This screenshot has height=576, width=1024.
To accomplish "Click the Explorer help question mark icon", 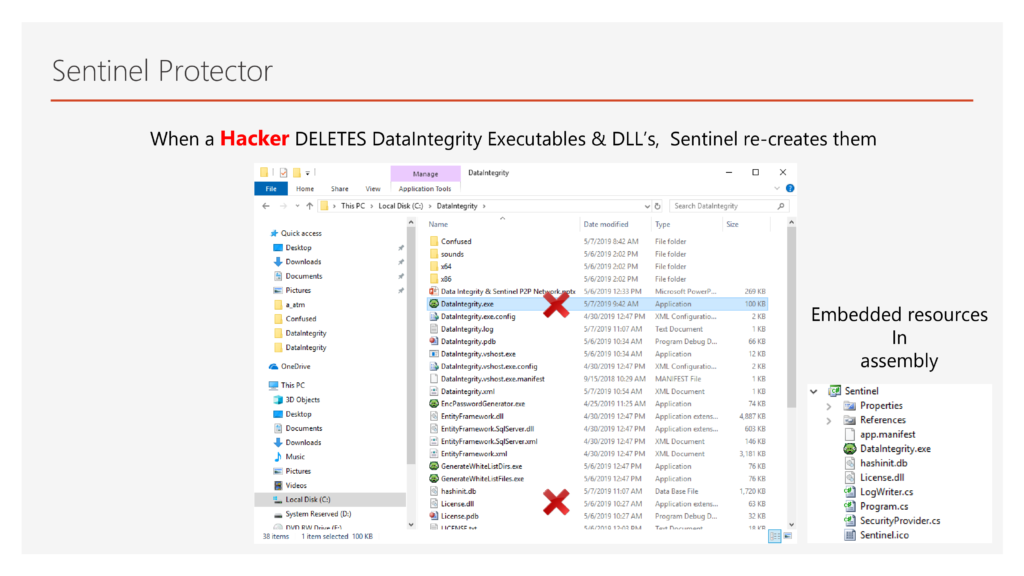I will coord(790,188).
